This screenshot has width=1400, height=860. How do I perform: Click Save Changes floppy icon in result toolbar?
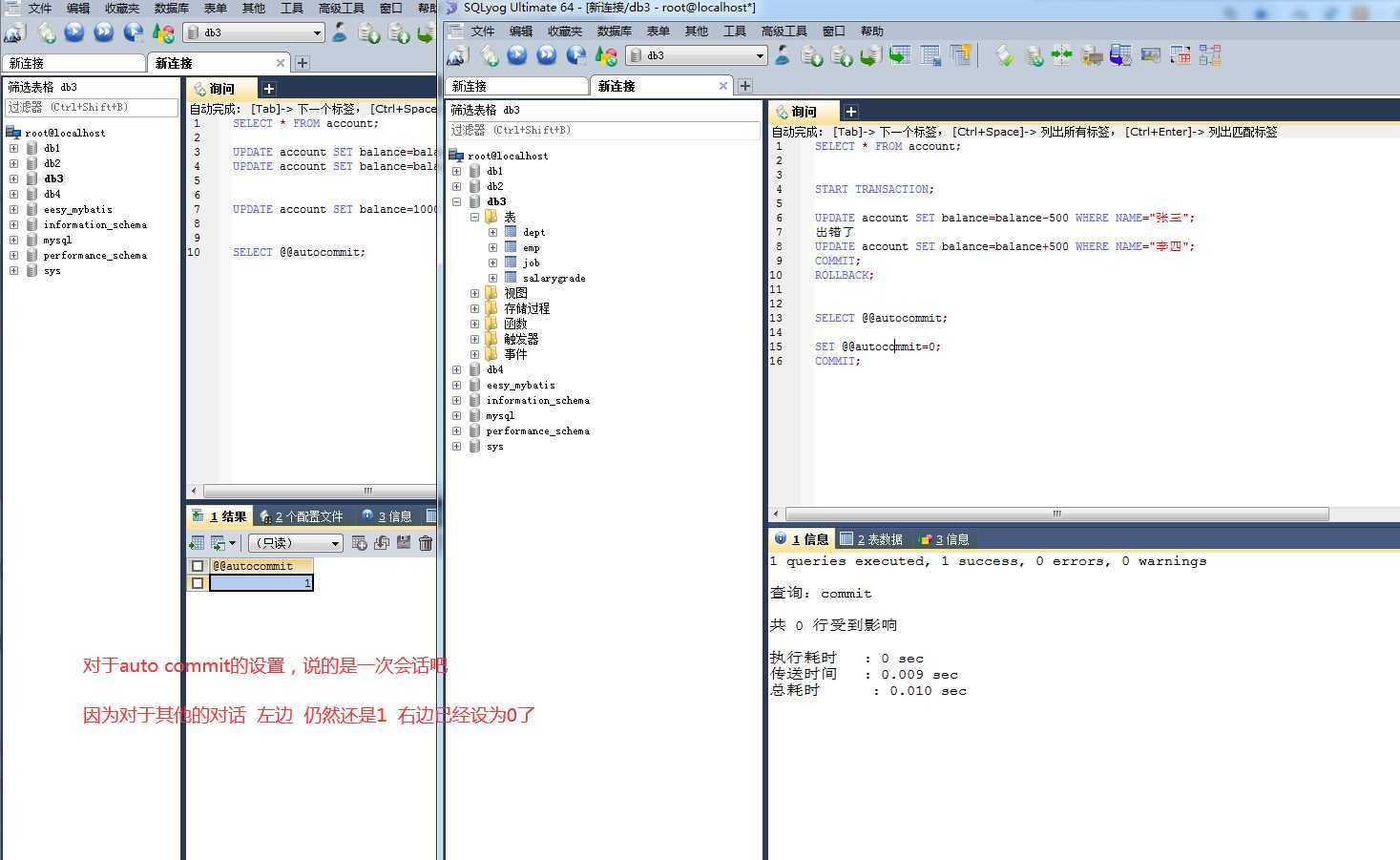(404, 543)
